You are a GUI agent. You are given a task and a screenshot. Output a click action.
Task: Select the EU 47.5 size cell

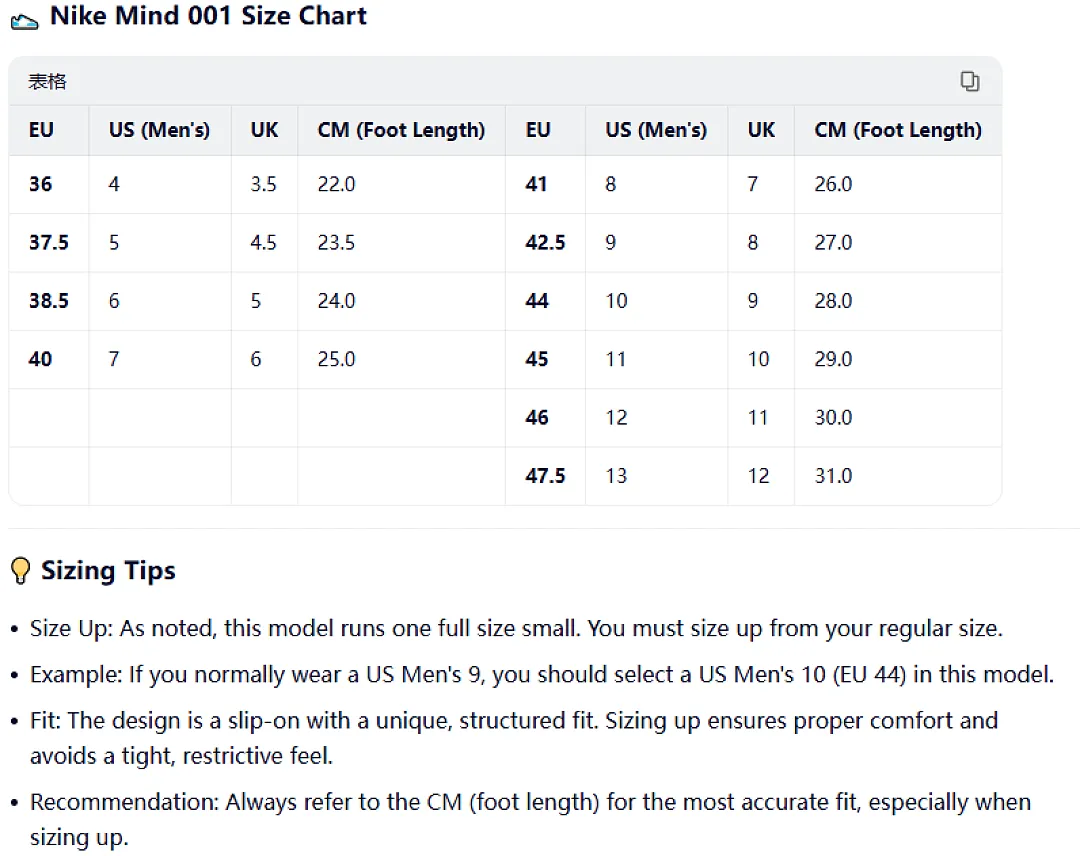coord(546,476)
